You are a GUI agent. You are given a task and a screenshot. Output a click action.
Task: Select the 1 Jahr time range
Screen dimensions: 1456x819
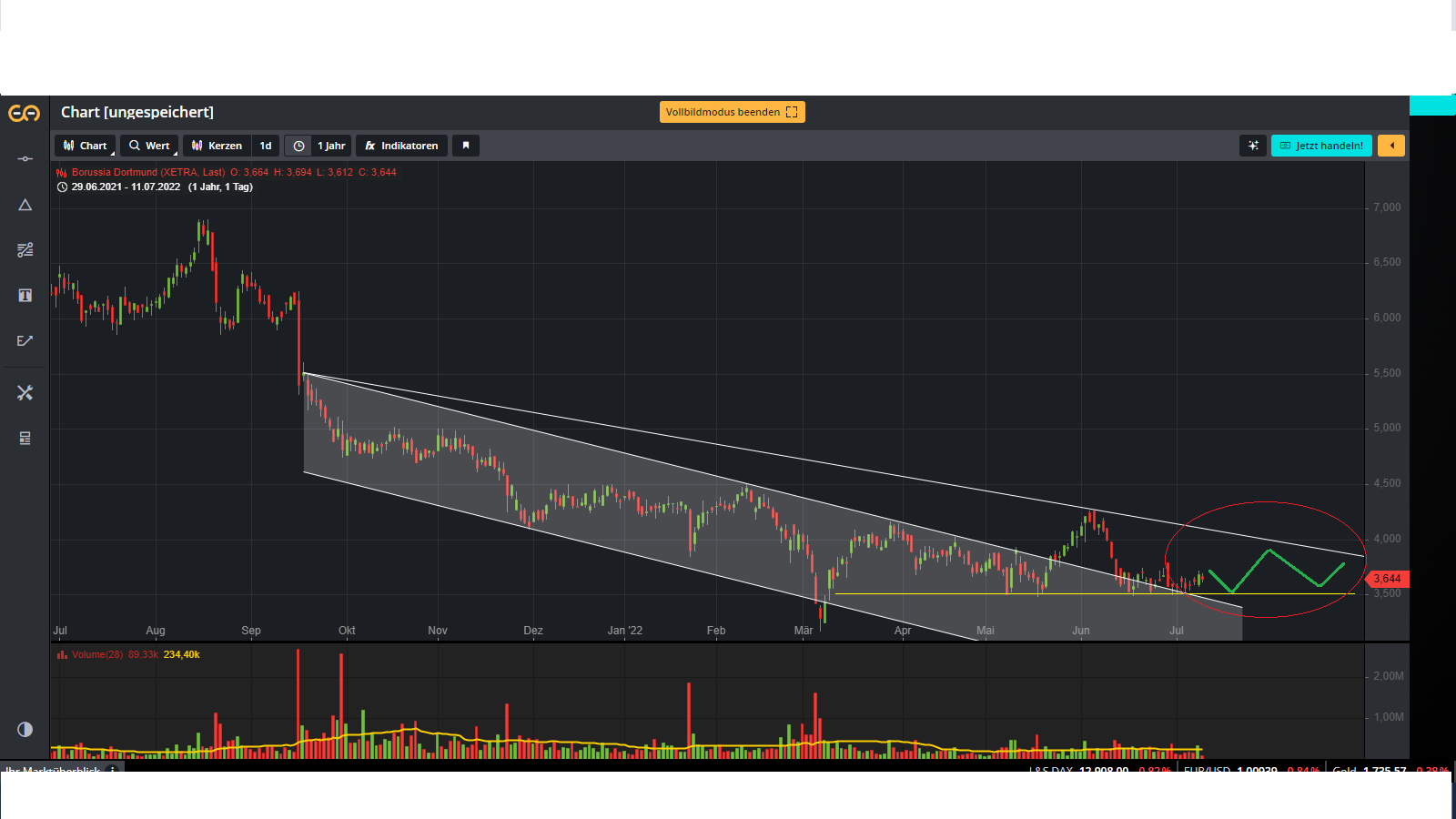(x=331, y=146)
